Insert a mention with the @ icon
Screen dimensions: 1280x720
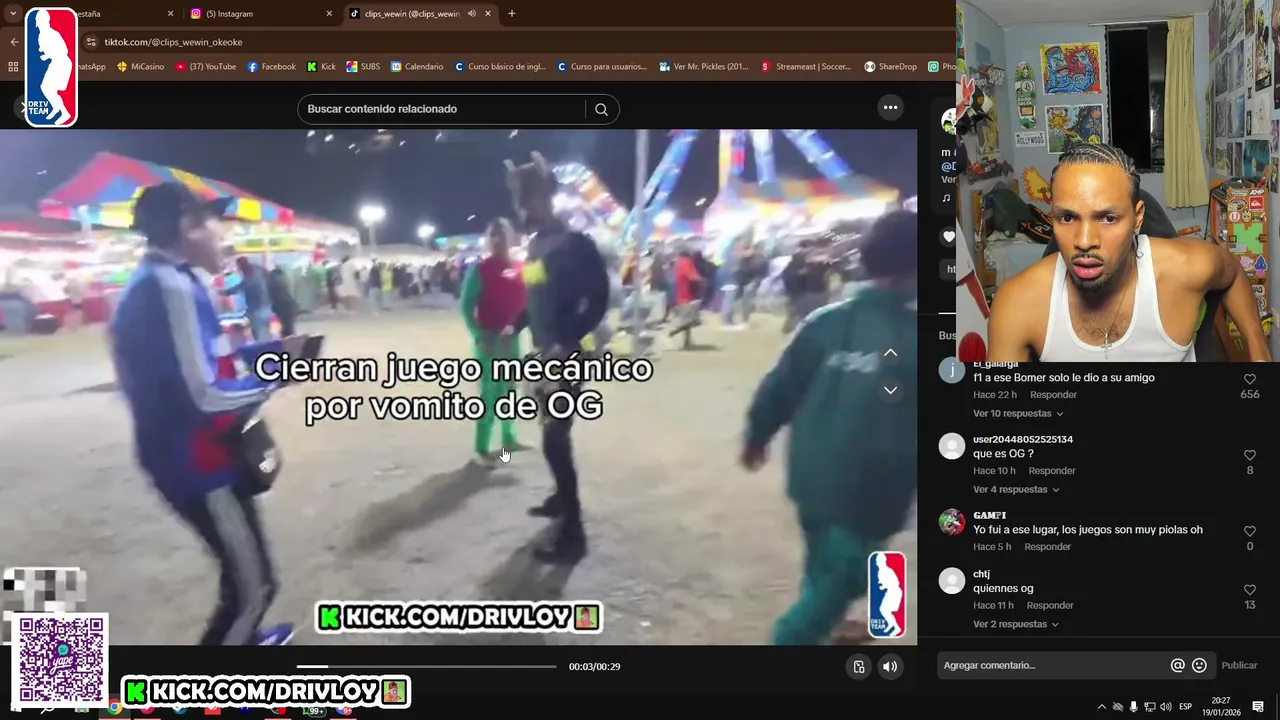coord(1178,665)
